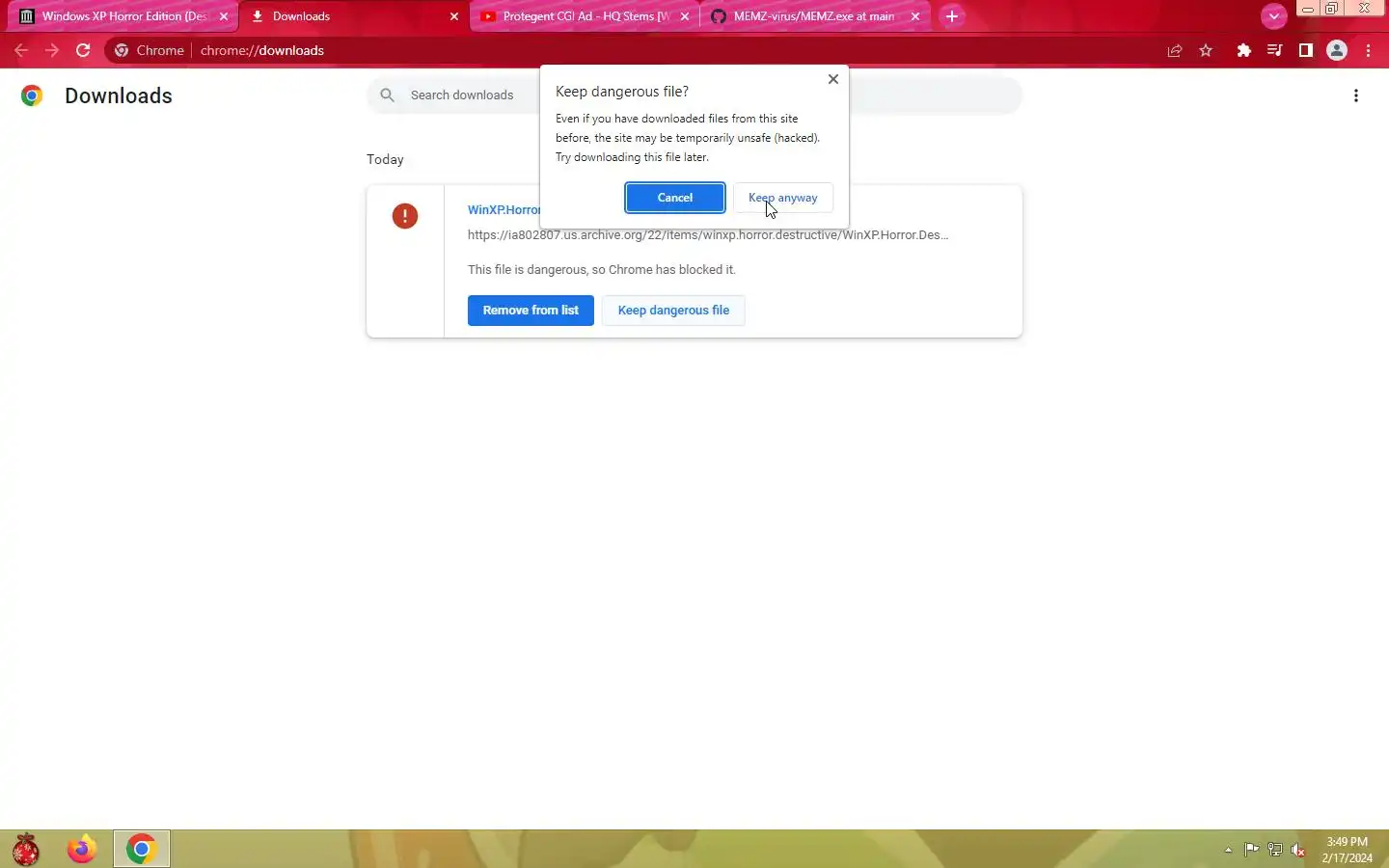Click Keep anyway in the dialog
The width and height of the screenshot is (1389, 868).
pyautogui.click(x=783, y=198)
